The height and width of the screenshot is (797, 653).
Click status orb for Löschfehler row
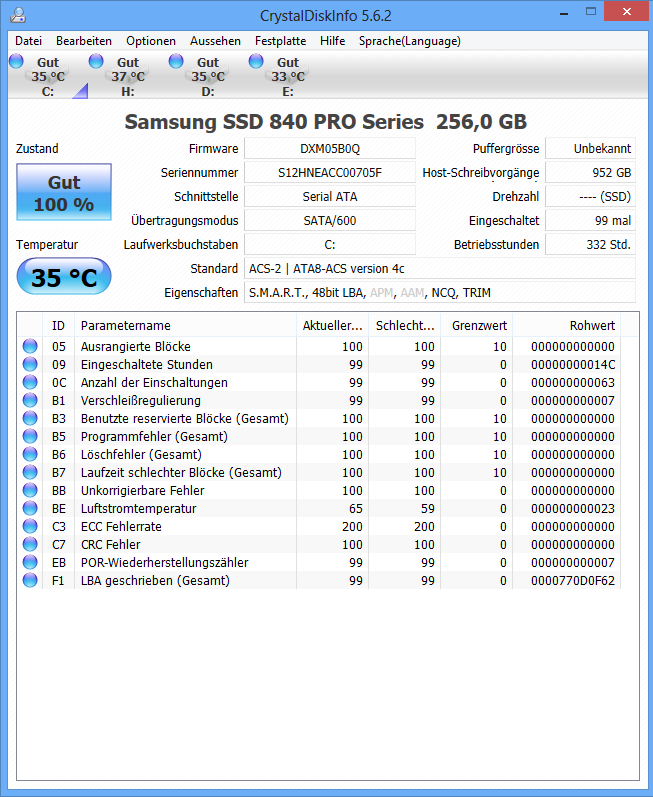(30, 454)
